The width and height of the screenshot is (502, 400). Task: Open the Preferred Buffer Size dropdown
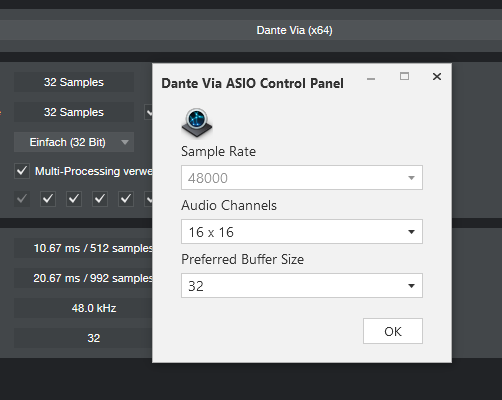click(302, 286)
